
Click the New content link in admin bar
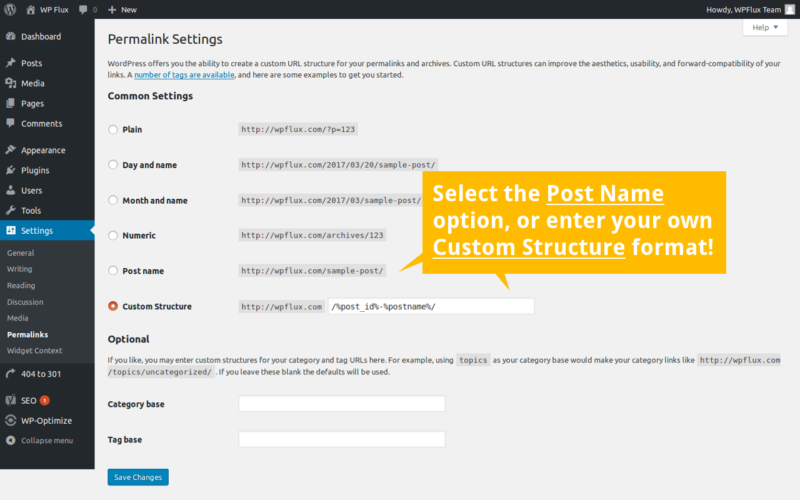point(129,10)
